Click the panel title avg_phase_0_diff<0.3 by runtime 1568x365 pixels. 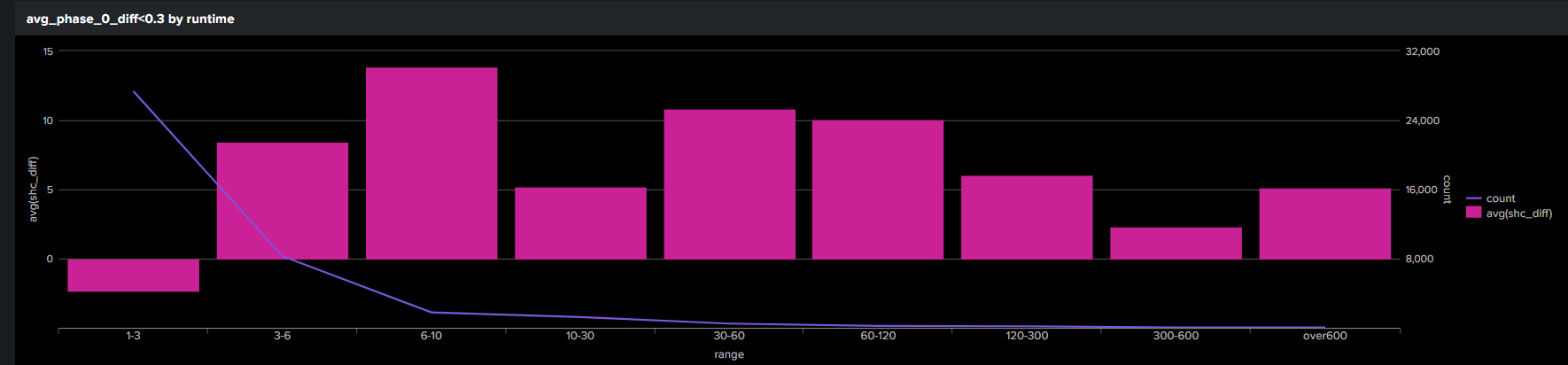tap(130, 19)
